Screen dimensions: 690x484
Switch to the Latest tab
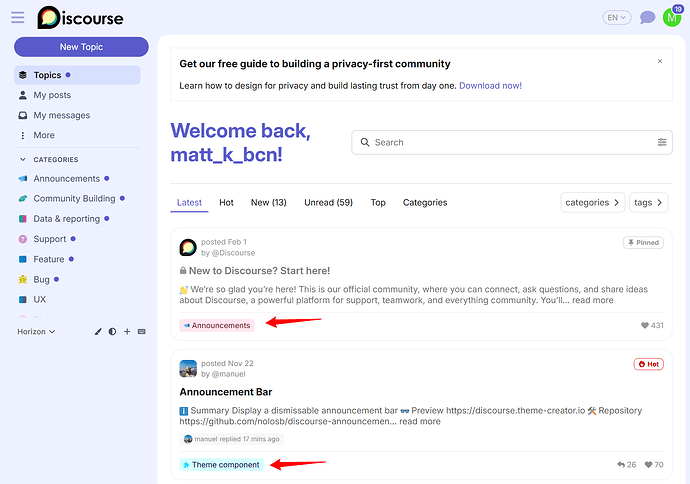189,202
